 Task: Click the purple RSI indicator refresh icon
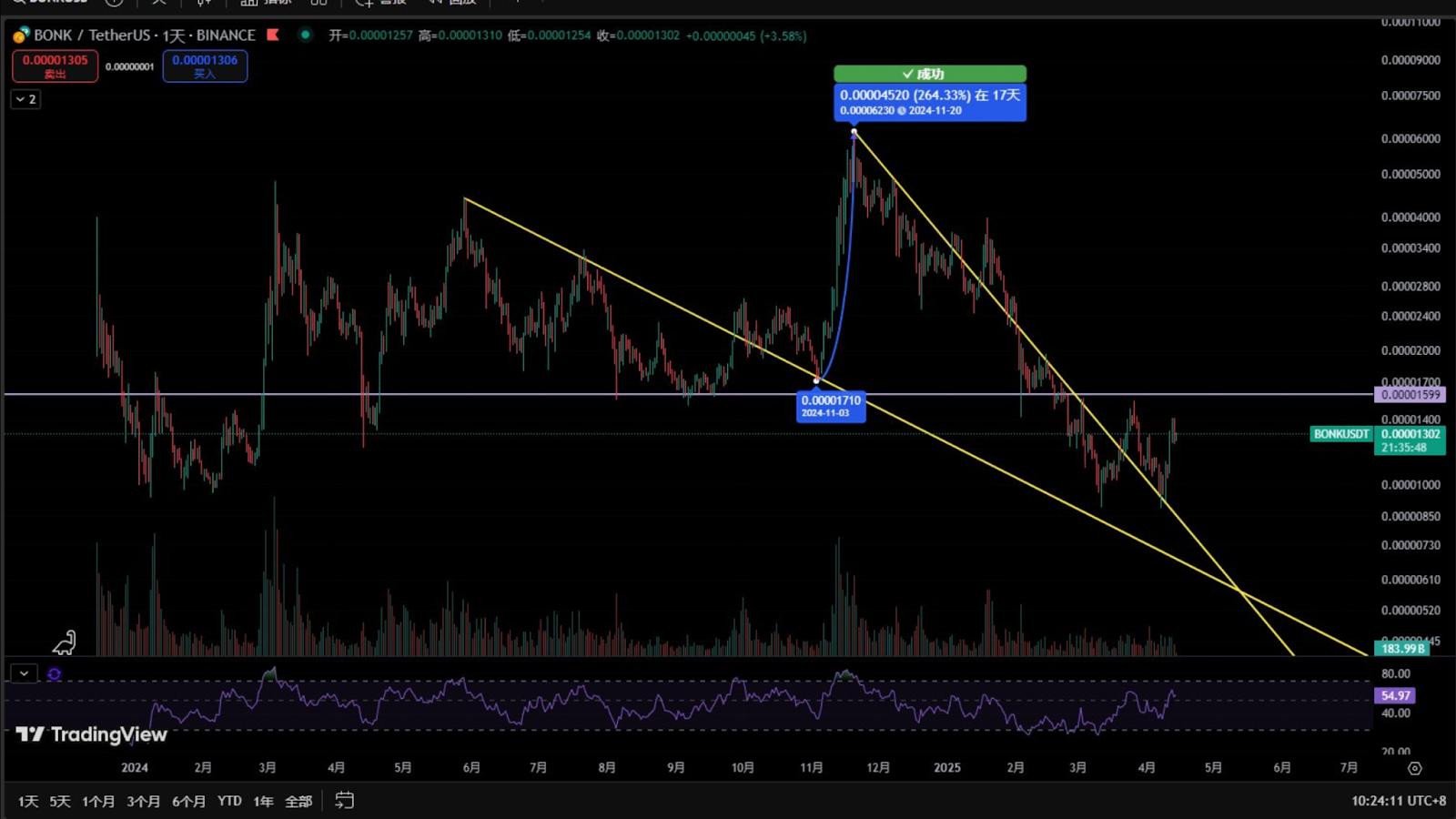[55, 674]
